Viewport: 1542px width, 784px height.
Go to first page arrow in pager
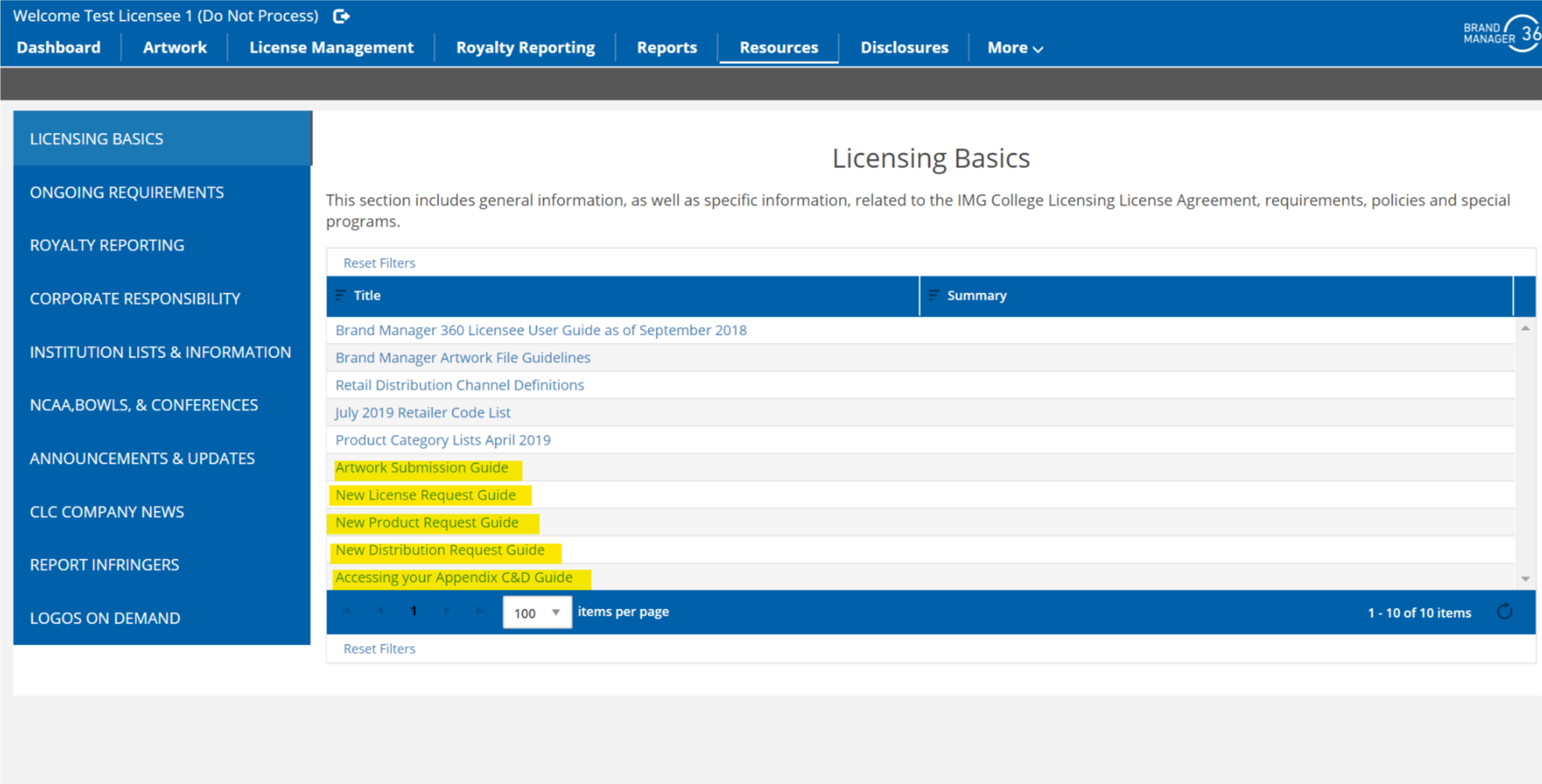point(347,611)
